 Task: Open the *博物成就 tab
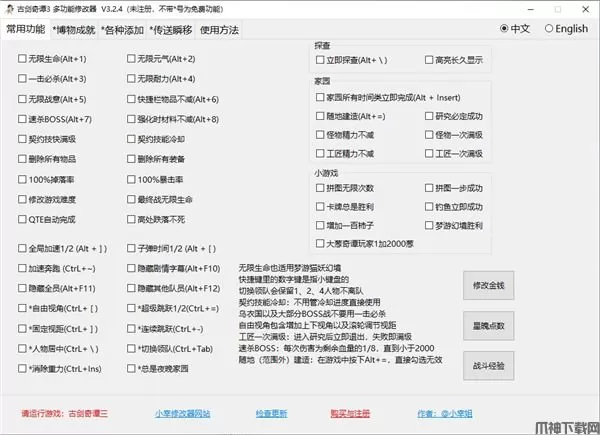74,30
